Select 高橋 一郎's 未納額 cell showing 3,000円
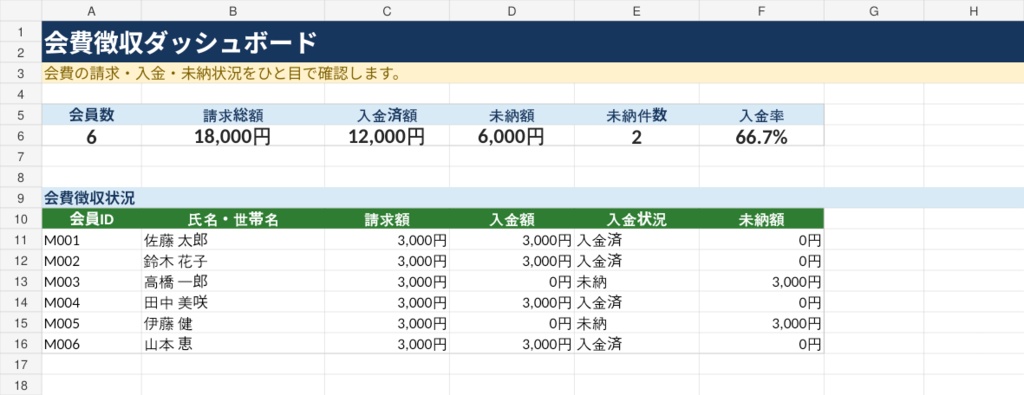1024x395 pixels. [x=761, y=281]
